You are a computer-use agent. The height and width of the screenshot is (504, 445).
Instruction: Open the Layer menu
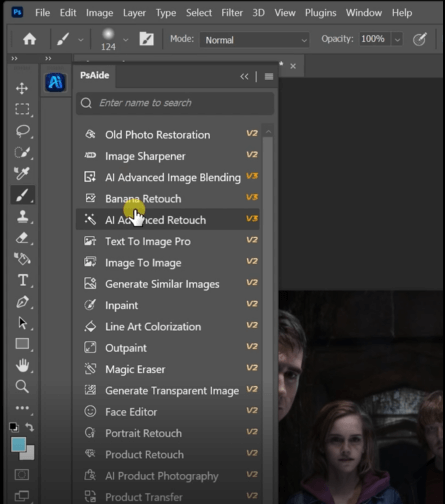click(134, 13)
